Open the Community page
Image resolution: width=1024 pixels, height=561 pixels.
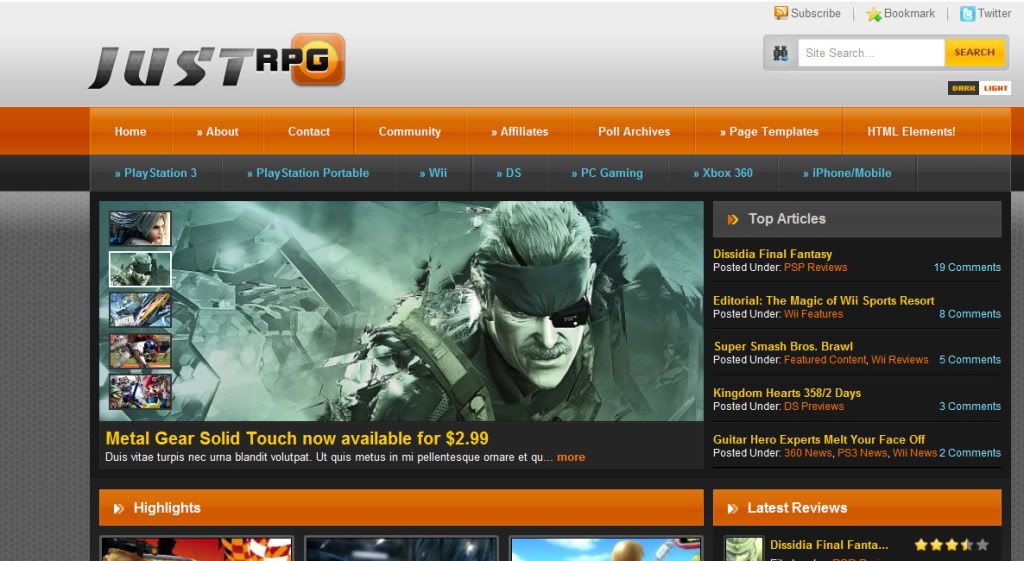coord(410,131)
